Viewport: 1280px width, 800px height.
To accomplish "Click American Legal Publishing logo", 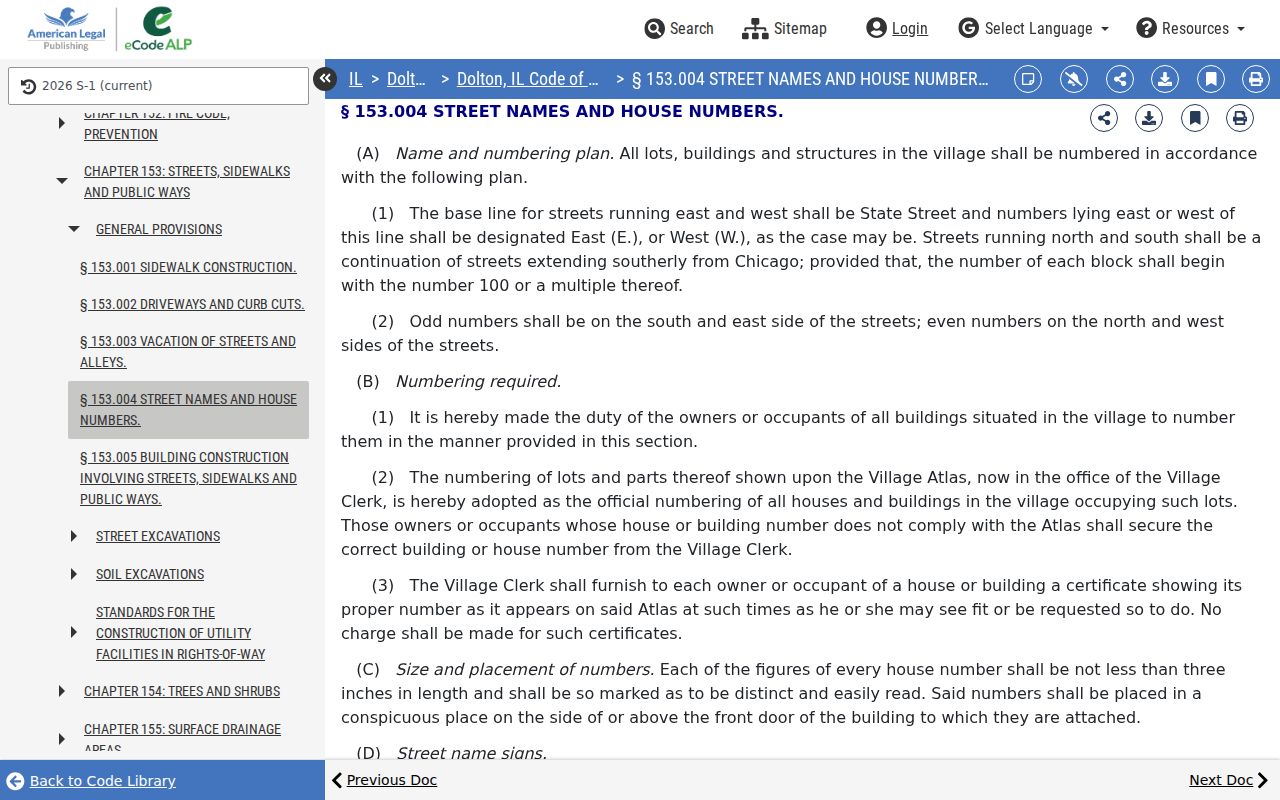I will 66,29.
